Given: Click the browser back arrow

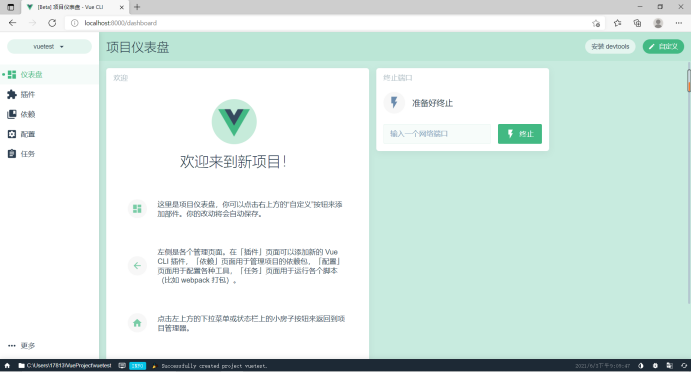Looking at the screenshot, I should pyautogui.click(x=12, y=23).
